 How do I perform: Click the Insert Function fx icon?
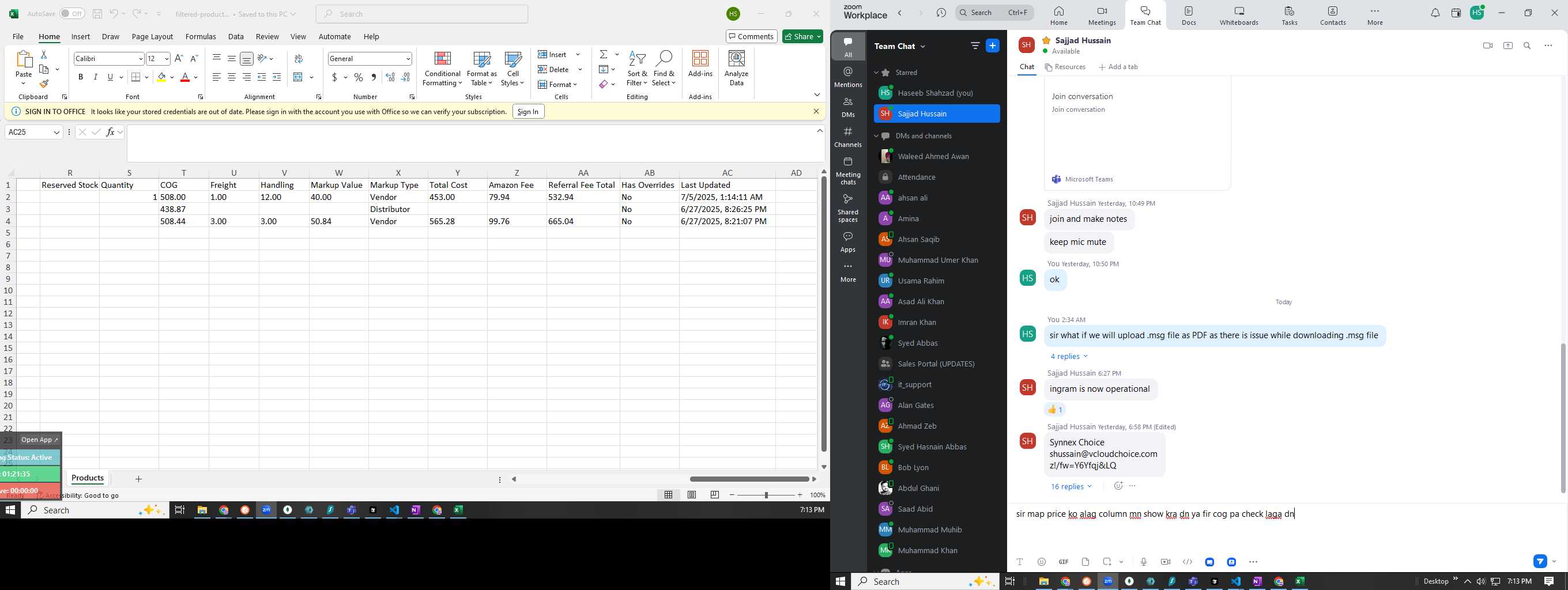pos(110,132)
